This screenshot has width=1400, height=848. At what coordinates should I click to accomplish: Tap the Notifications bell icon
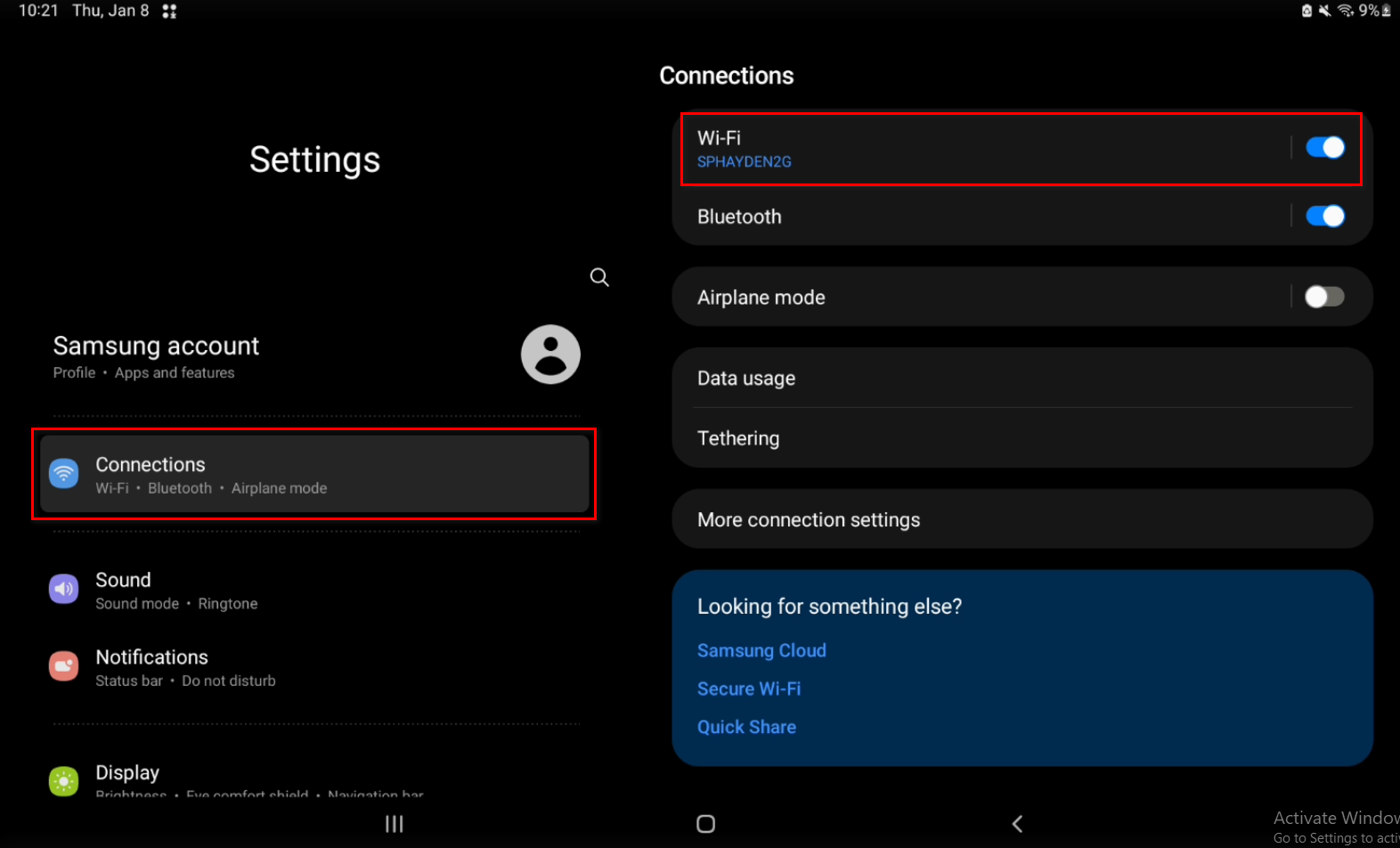click(x=64, y=666)
